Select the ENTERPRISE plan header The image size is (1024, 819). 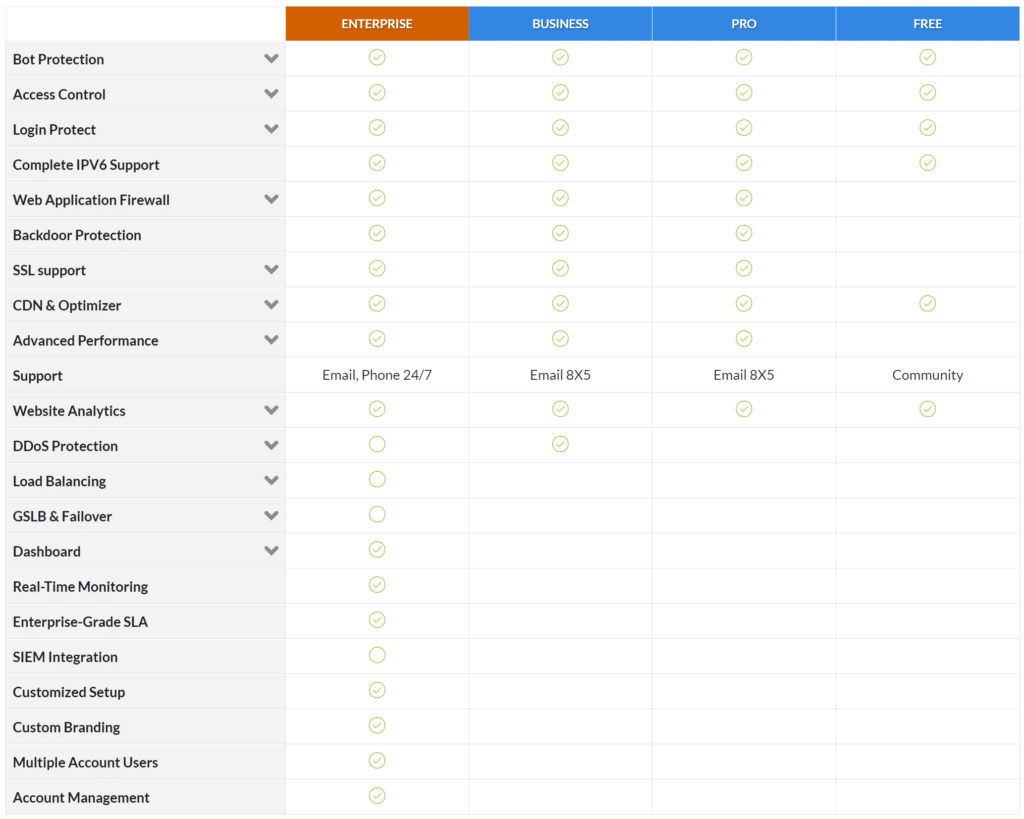(377, 23)
